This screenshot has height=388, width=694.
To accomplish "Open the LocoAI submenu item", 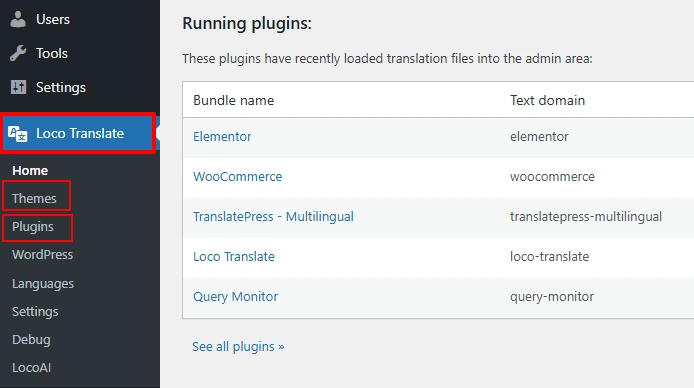I will click(x=31, y=367).
